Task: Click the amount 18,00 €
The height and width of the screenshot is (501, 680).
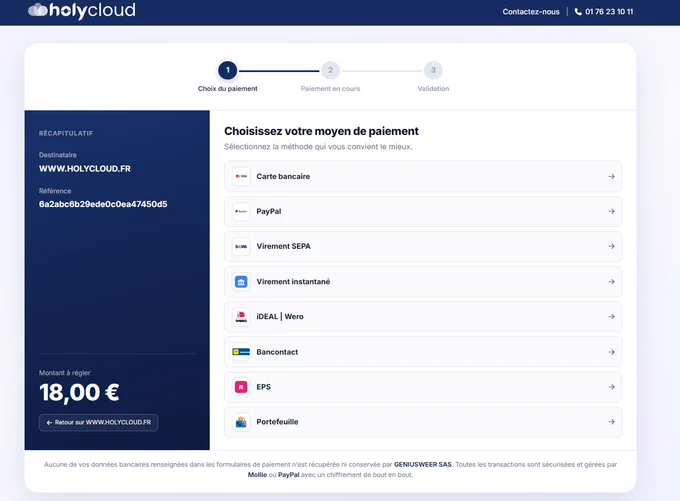Action: point(79,393)
